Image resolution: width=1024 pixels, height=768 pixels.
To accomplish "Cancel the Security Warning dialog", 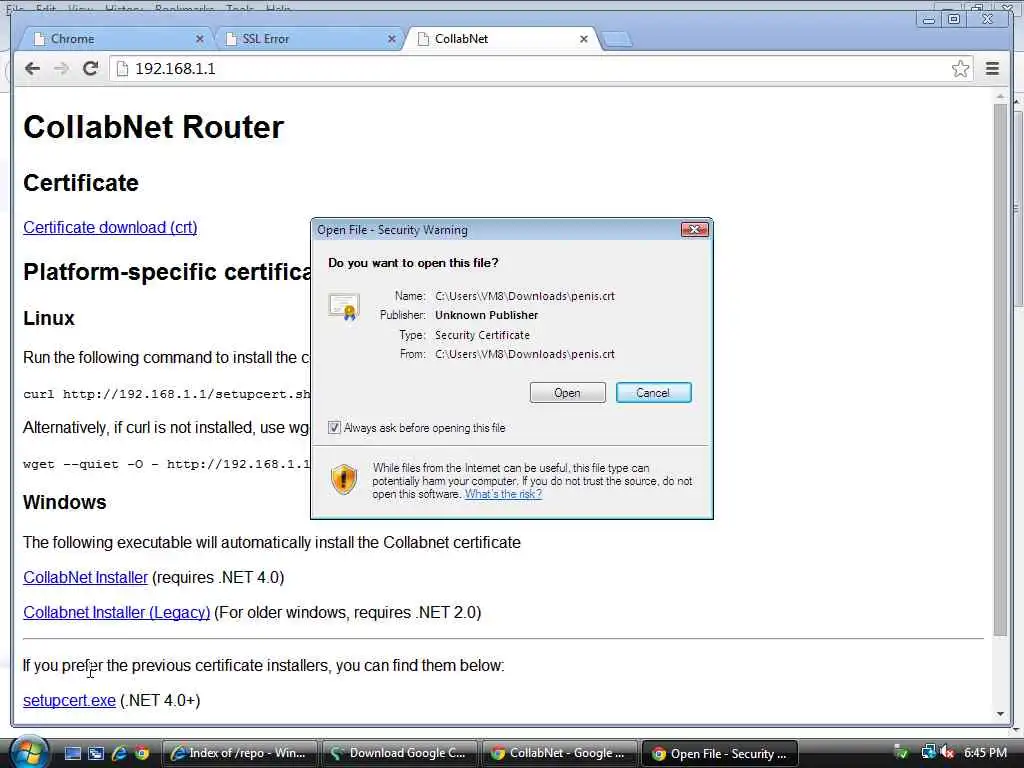I will [x=653, y=392].
